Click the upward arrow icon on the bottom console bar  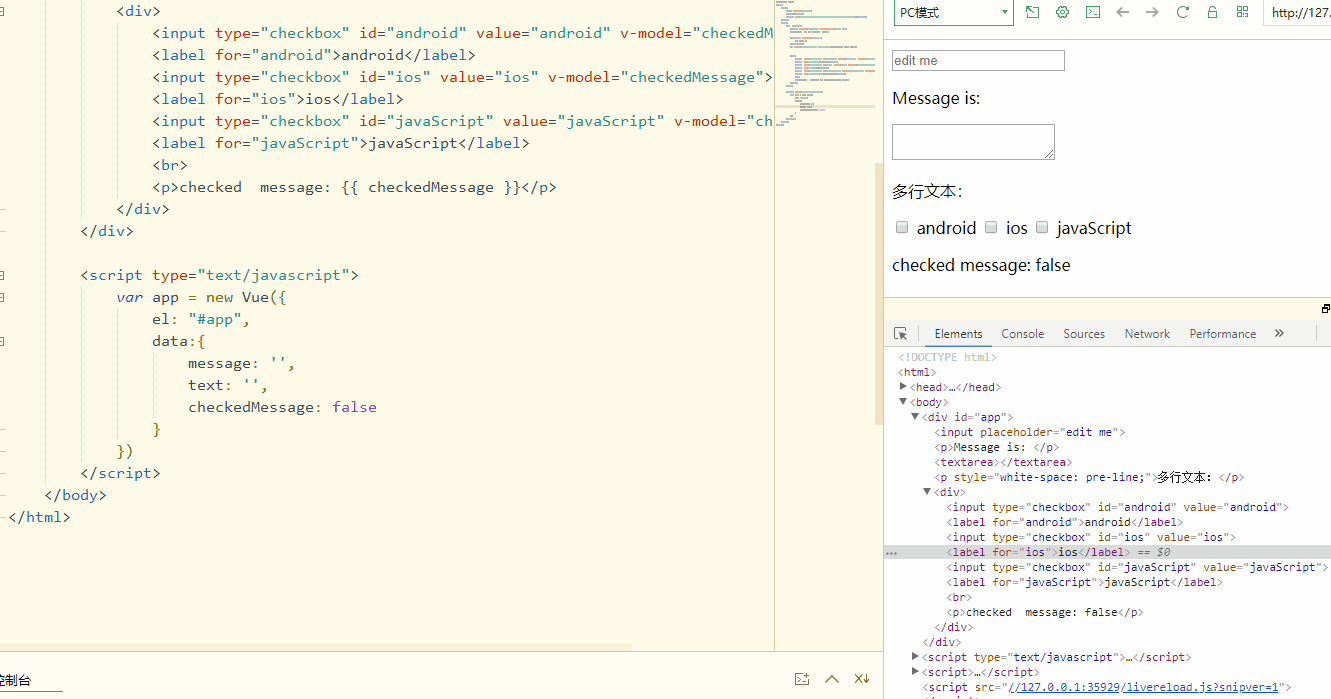(x=832, y=679)
